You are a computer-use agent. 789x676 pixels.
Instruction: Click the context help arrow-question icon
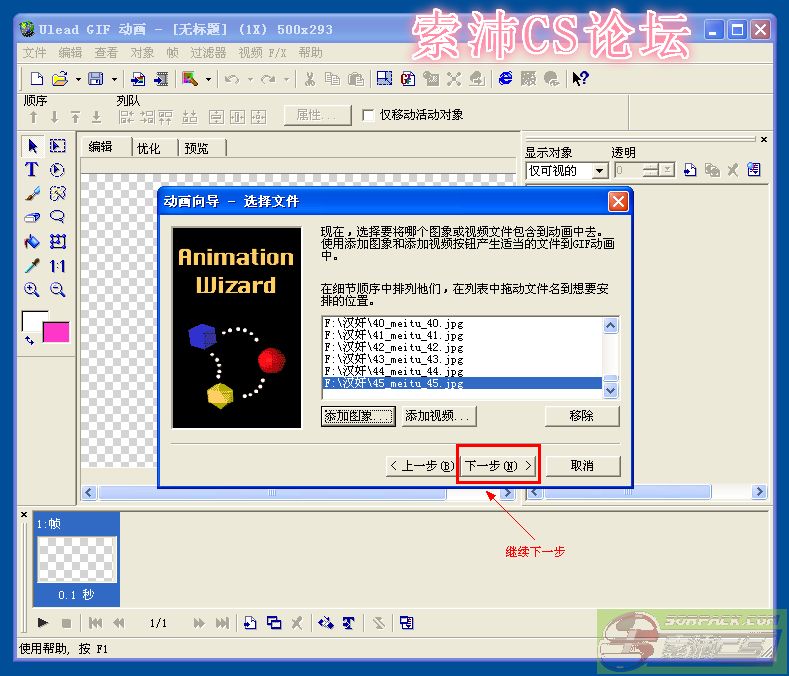point(580,79)
